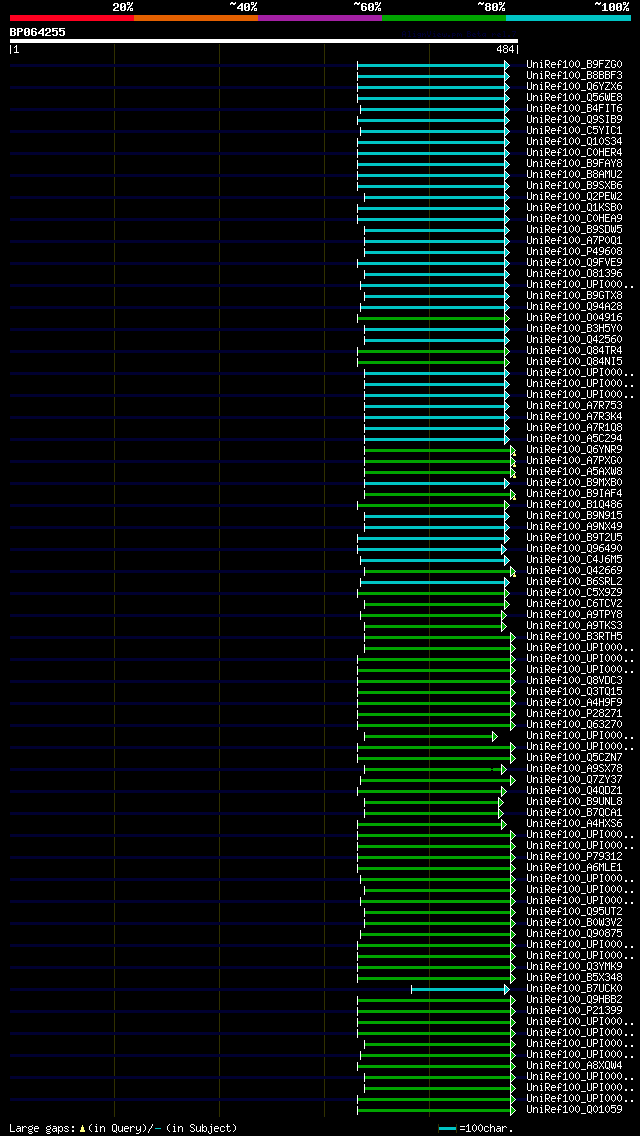Select the UniRef100_B9FAY8 label

tap(574, 164)
